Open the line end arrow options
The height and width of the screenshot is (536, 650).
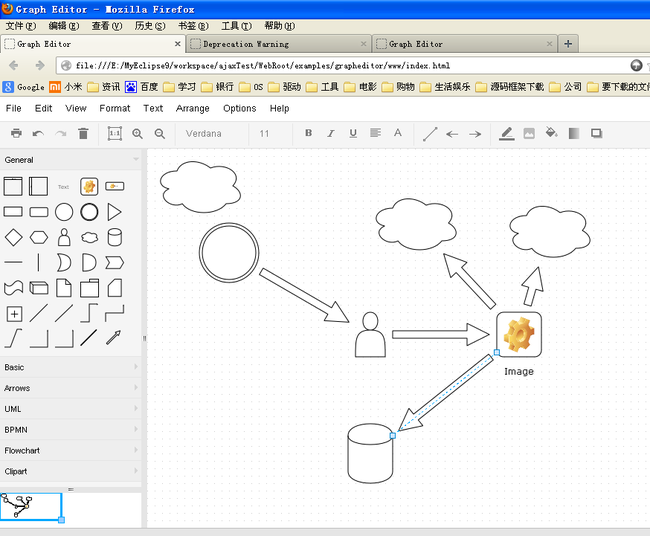(x=475, y=134)
